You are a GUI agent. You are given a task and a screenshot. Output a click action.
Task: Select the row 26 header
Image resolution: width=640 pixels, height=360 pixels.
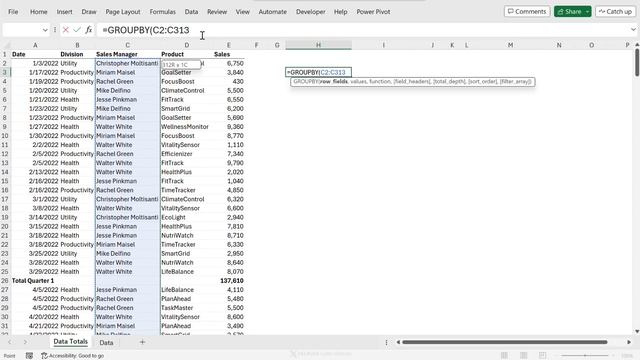coord(5,281)
